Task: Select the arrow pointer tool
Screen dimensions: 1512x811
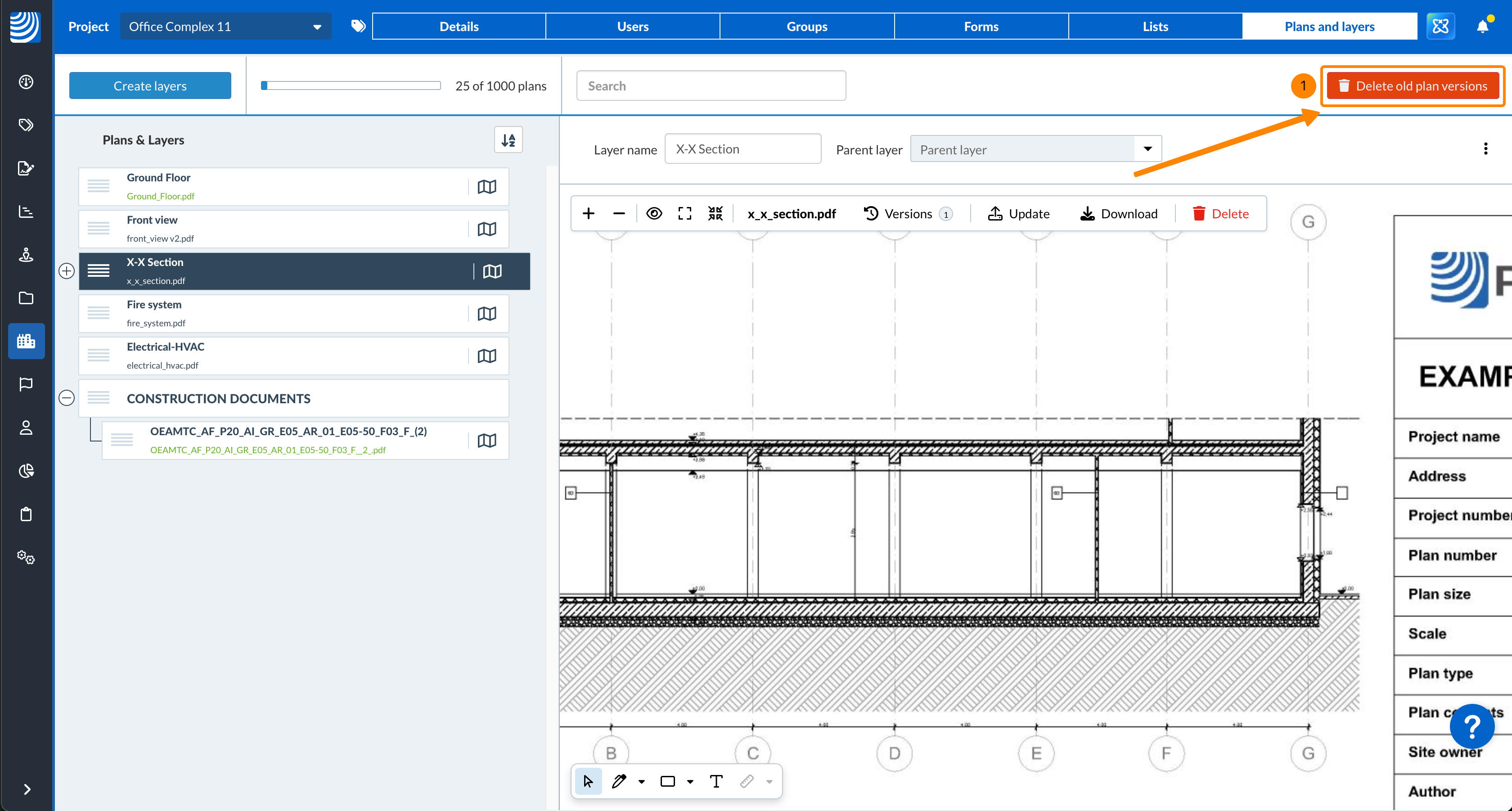Action: pos(588,781)
